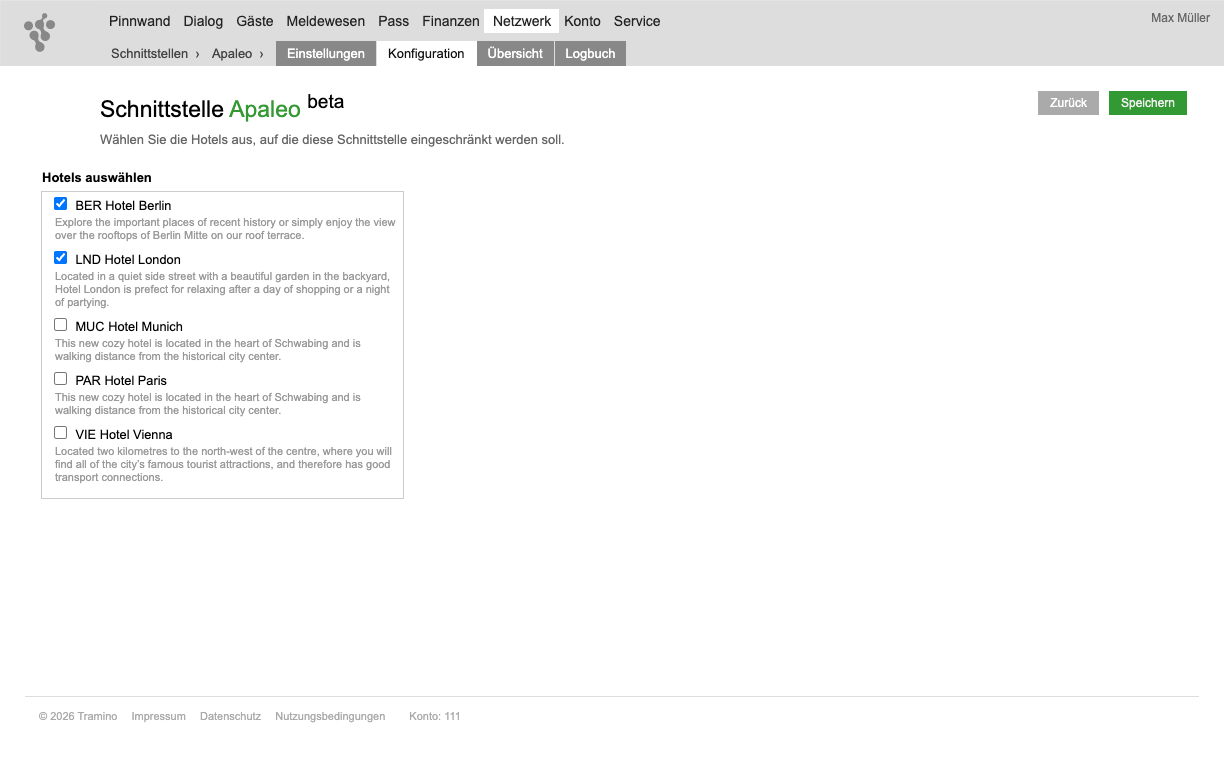Click the Schnittstellen breadcrumb
The image size is (1224, 768).
pyautogui.click(x=150, y=54)
